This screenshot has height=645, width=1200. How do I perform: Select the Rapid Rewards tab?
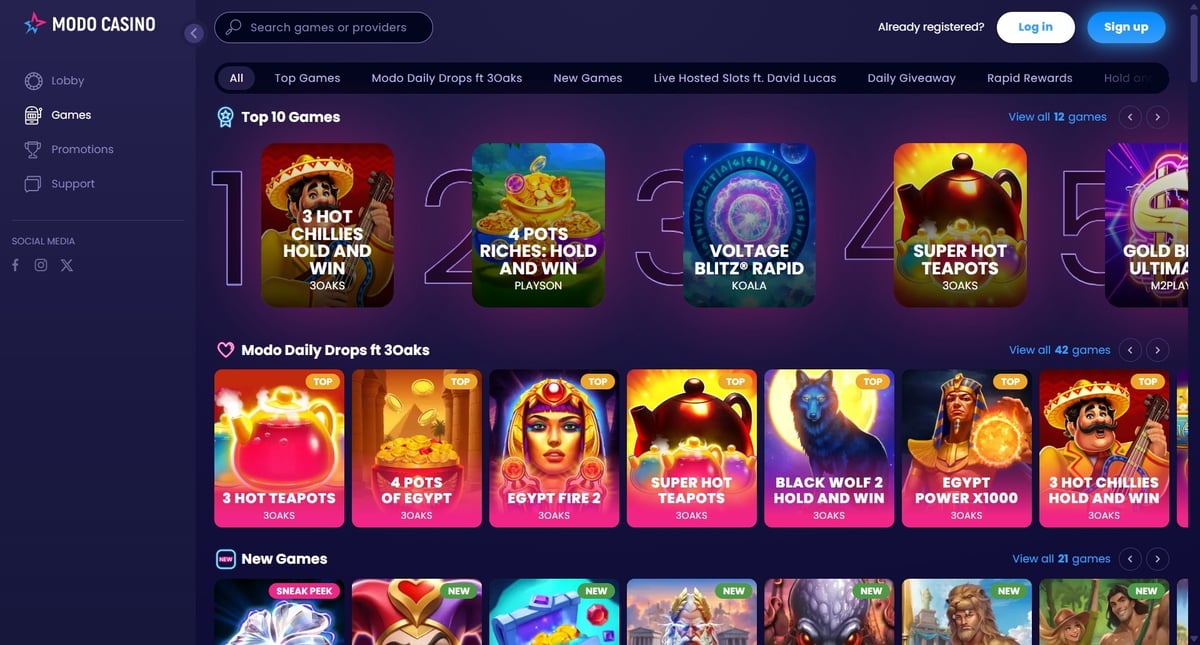(x=1029, y=78)
